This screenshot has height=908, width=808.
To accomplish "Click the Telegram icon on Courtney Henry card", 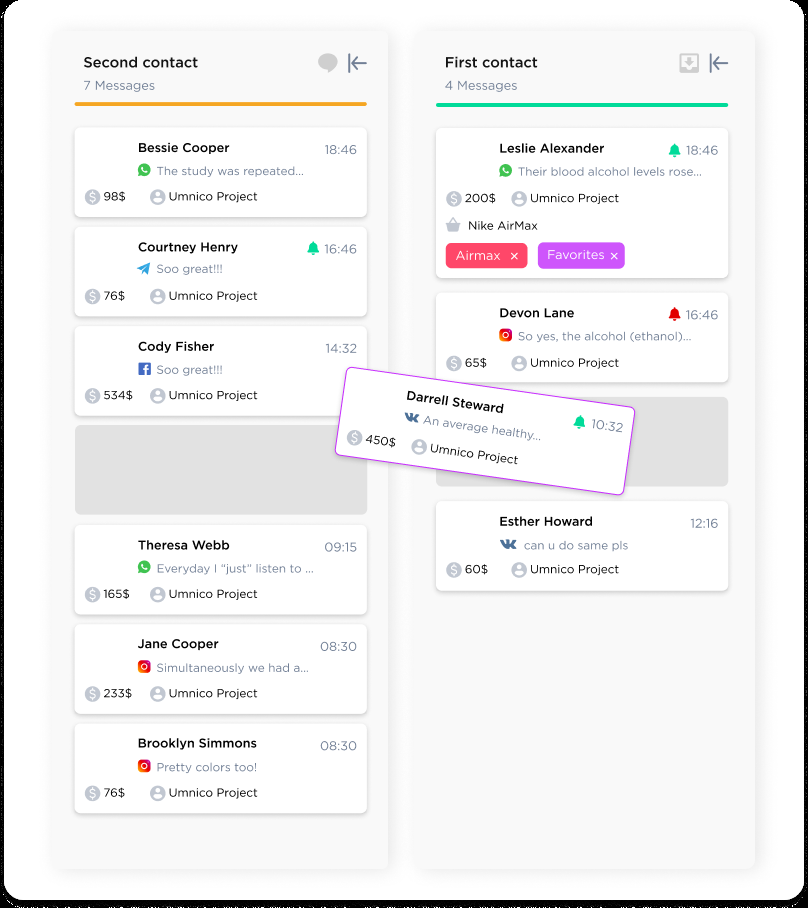I will (144, 270).
